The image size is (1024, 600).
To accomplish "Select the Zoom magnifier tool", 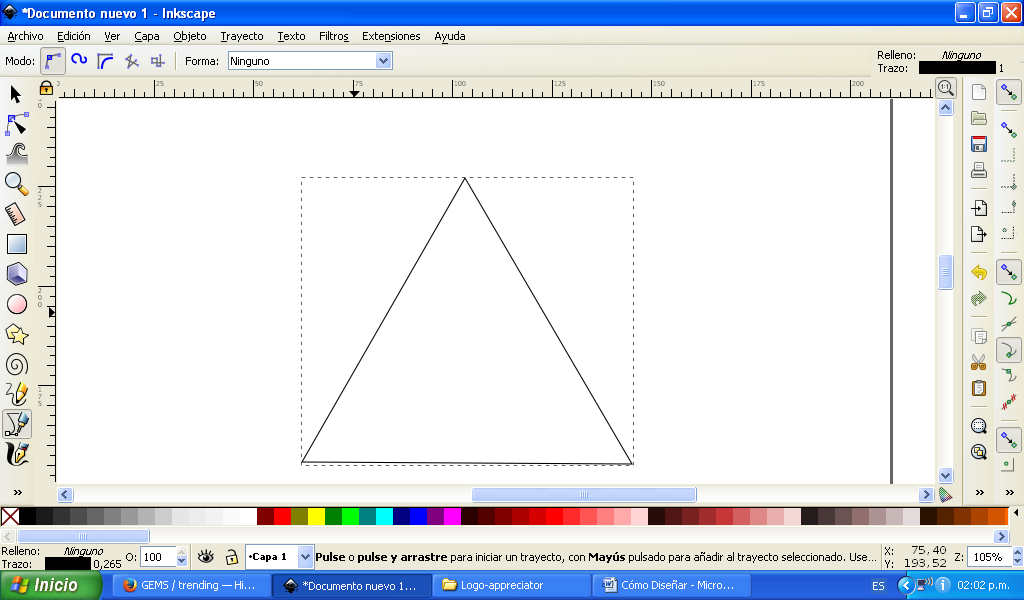I will [x=16, y=184].
